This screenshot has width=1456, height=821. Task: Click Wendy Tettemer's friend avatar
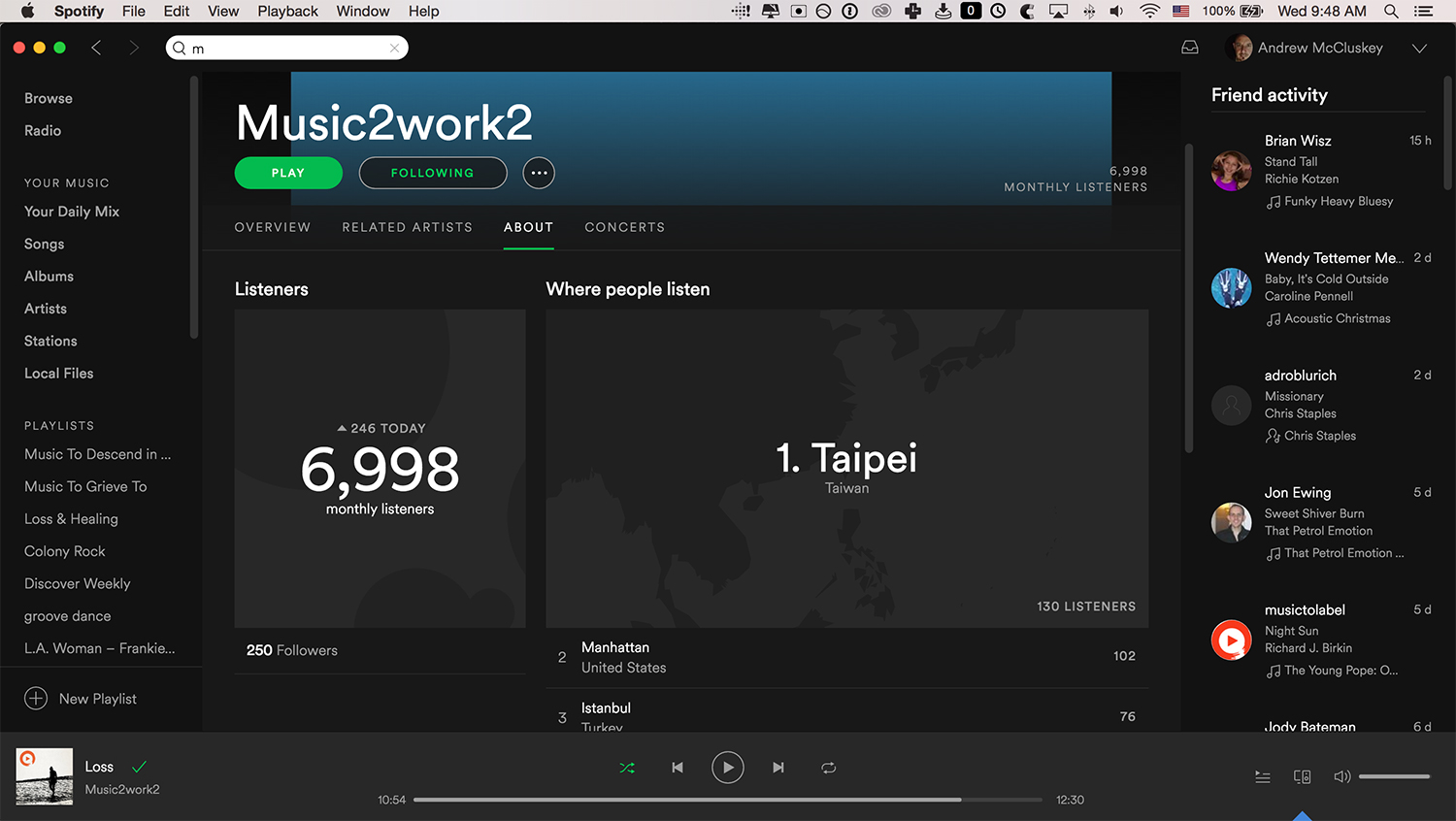pyautogui.click(x=1231, y=288)
